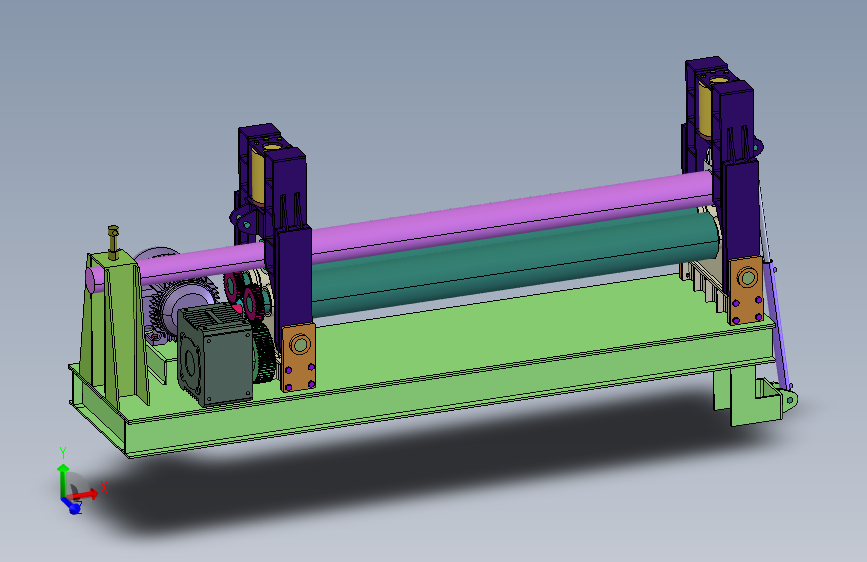Select the teal lower roller
This screenshot has width=867, height=562.
point(514,258)
